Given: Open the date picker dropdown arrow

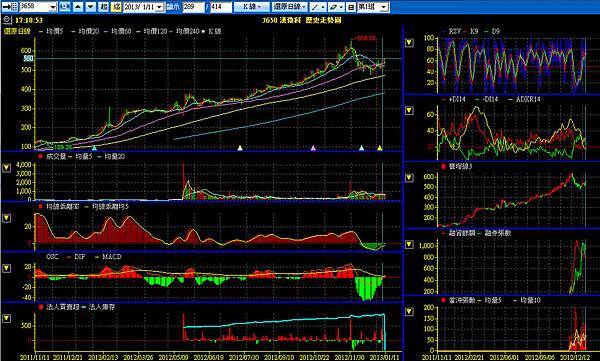Looking at the screenshot, I should pos(160,7).
